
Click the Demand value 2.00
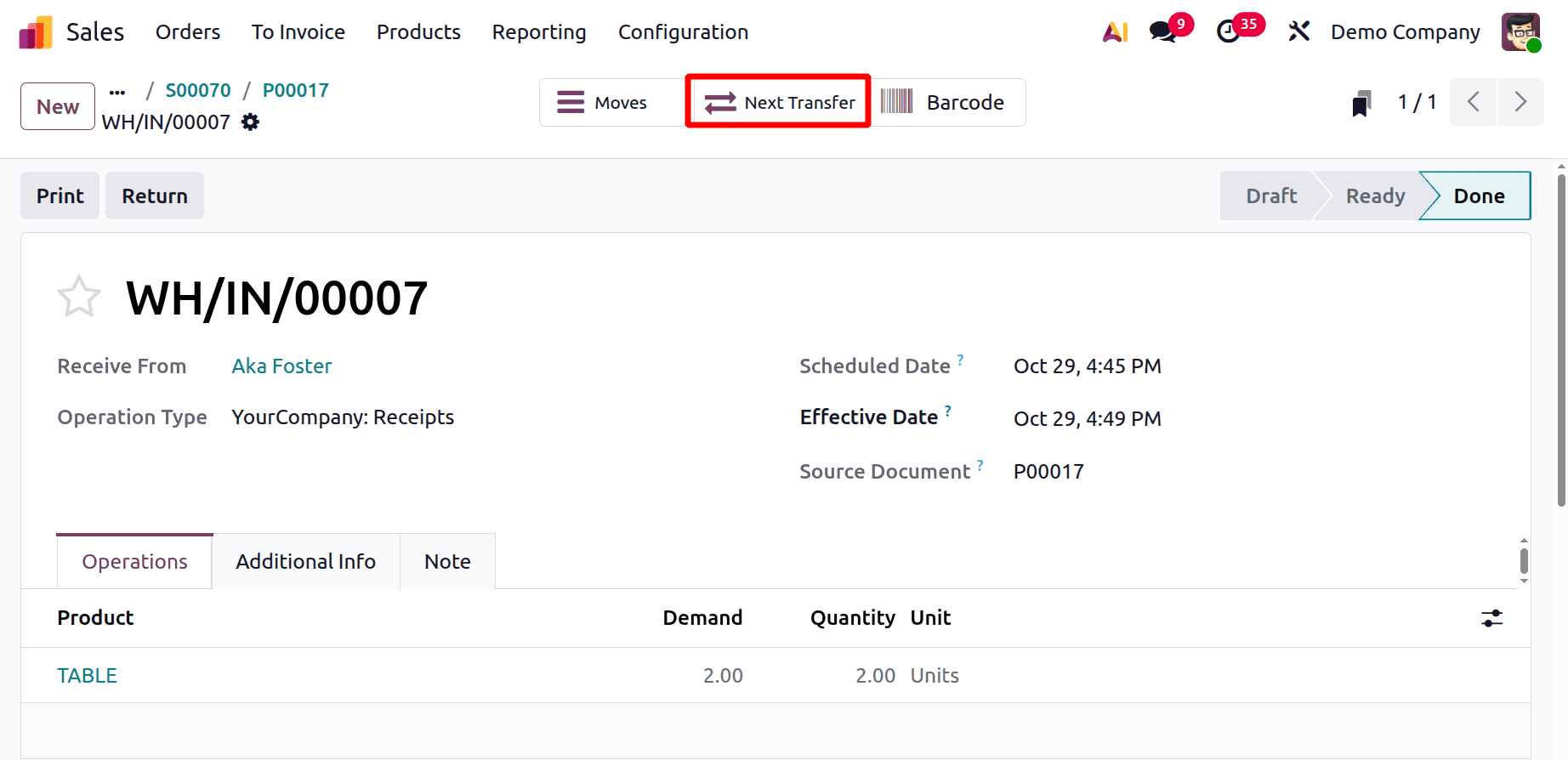point(723,676)
